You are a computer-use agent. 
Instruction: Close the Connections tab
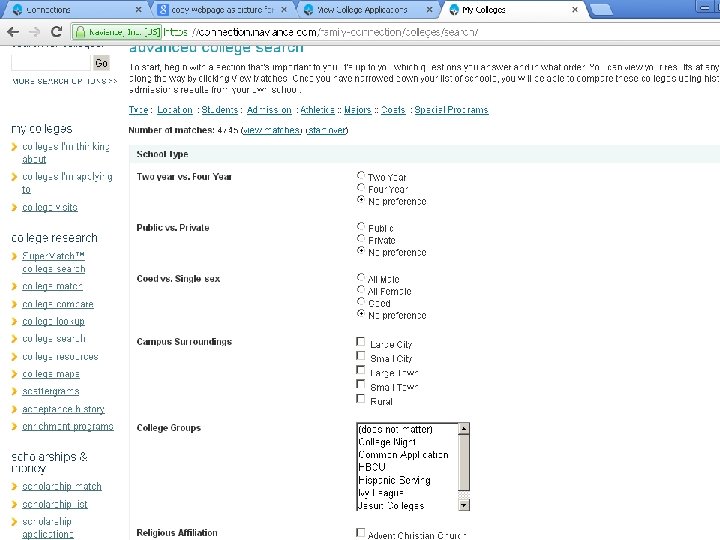click(139, 10)
